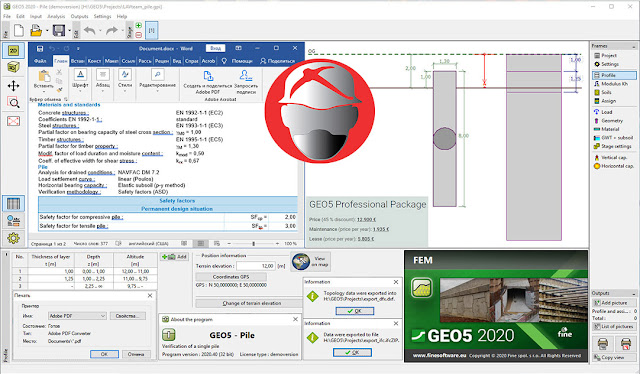Add a construction stage with green plus
This screenshot has height=374, width=640.
point(138,26)
